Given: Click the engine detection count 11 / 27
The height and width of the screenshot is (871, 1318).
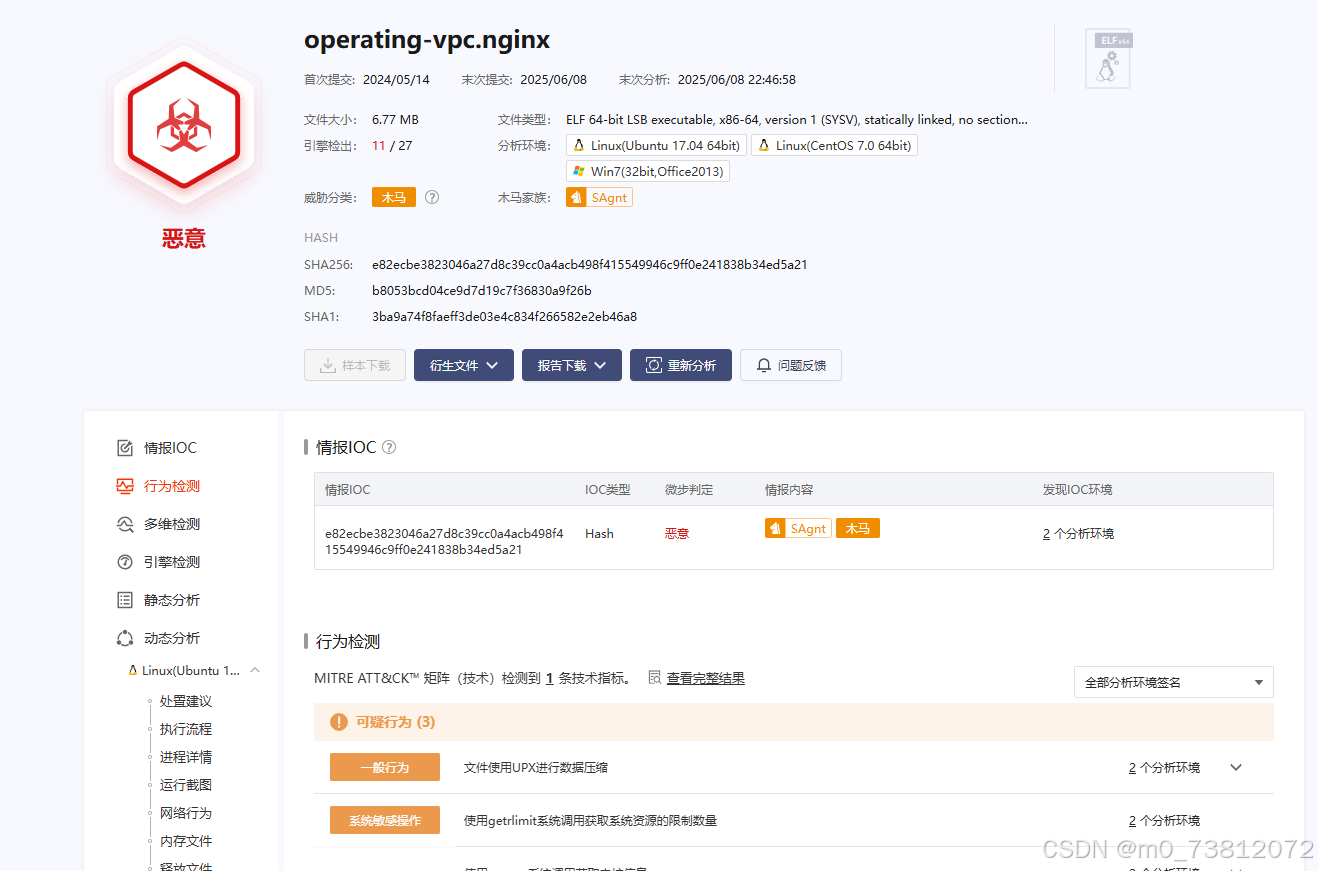Looking at the screenshot, I should 392,146.
